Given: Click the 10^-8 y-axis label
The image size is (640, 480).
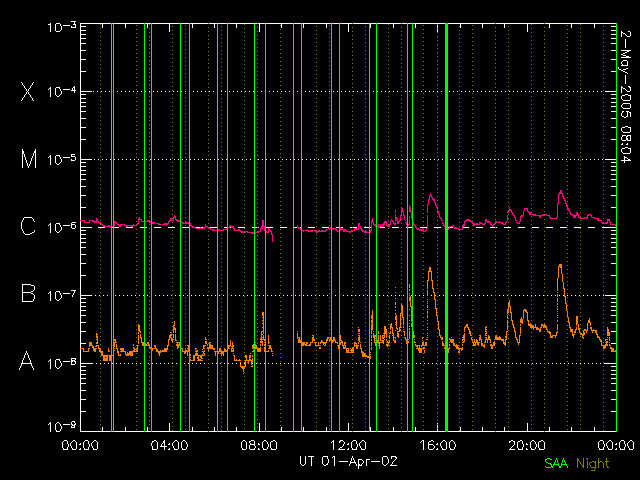Looking at the screenshot, I should click(62, 363).
